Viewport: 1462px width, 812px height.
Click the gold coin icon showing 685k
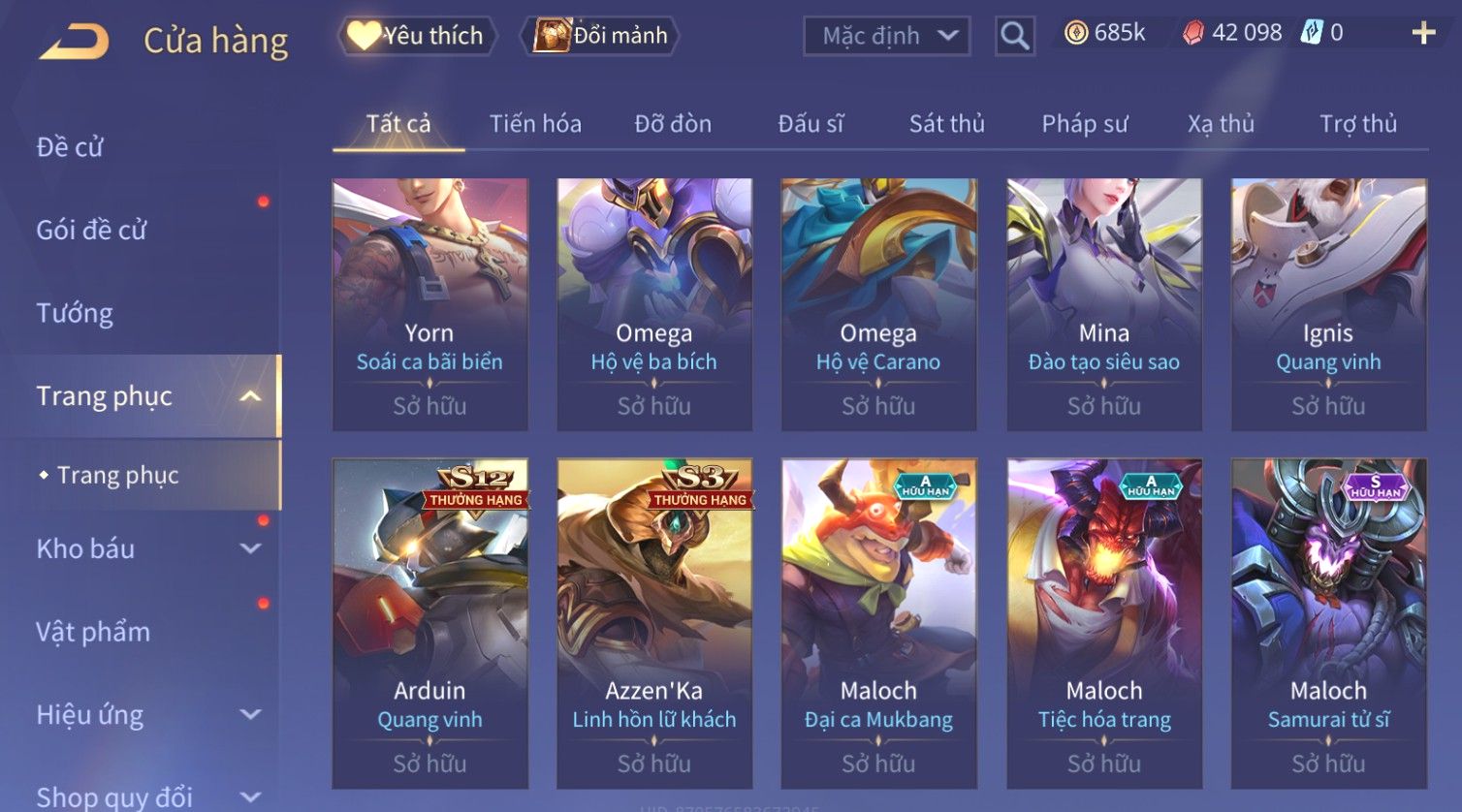click(x=1076, y=33)
